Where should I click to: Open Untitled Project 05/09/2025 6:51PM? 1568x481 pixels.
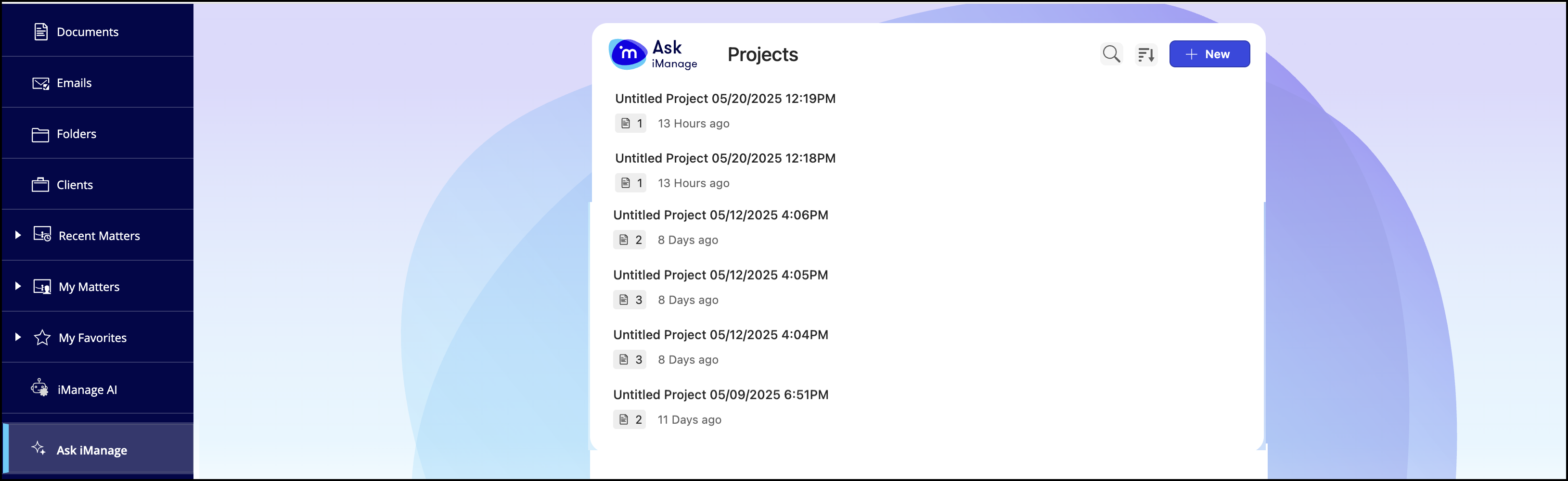tap(720, 394)
